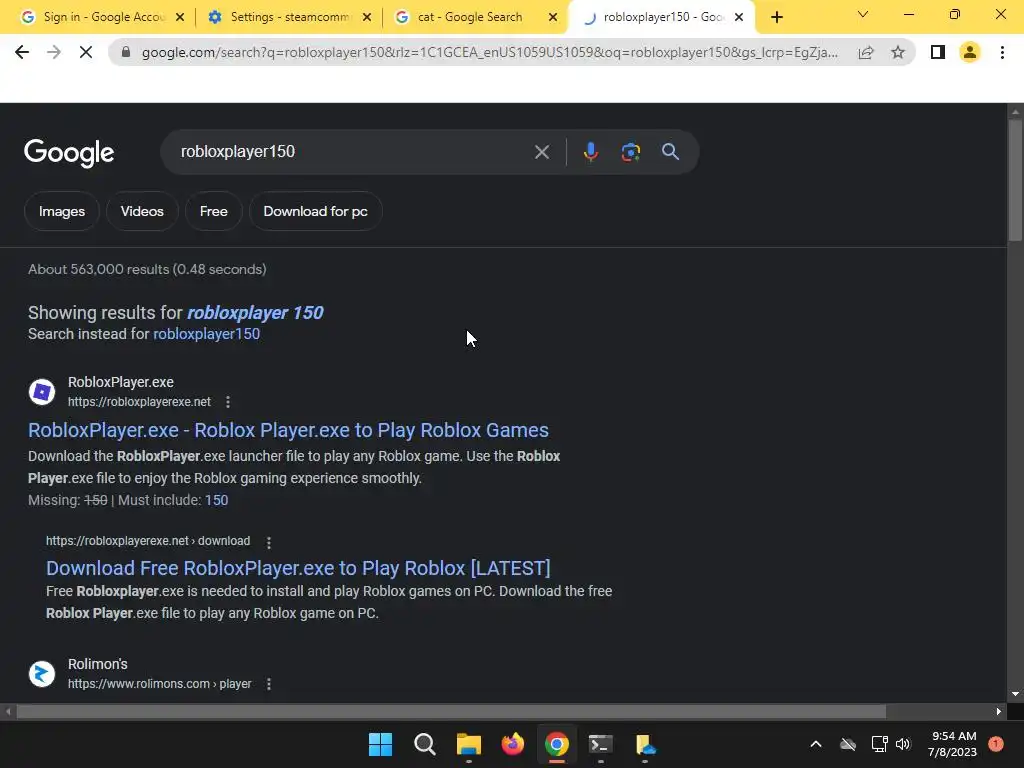Close the Sign in tab

click(180, 17)
